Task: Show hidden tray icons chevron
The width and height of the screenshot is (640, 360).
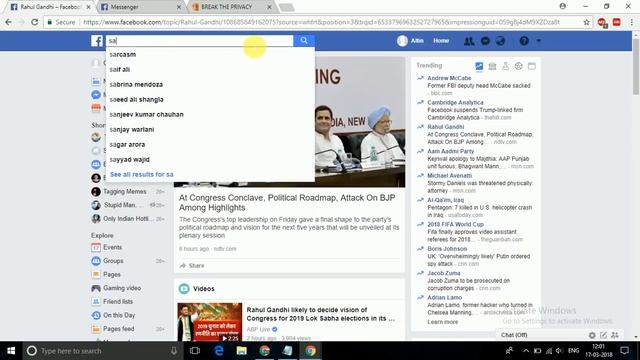Action: [526, 351]
